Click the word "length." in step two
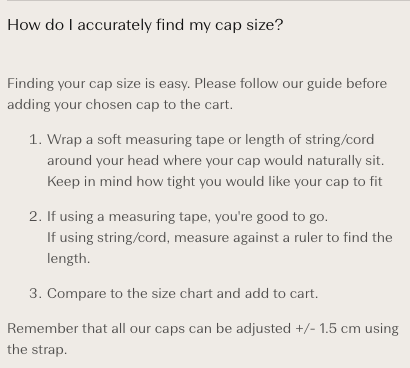 click(69, 259)
